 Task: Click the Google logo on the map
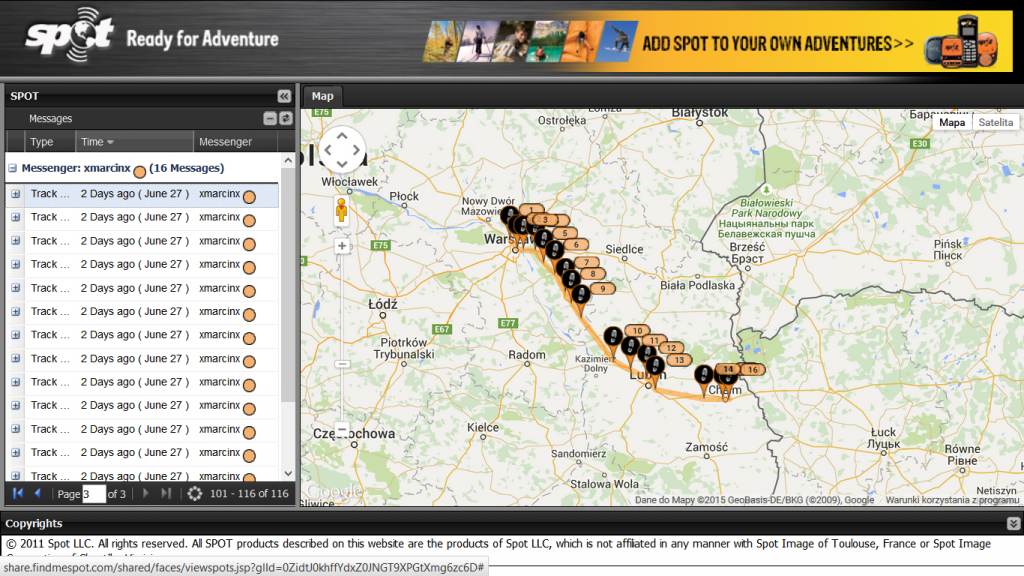[x=334, y=490]
